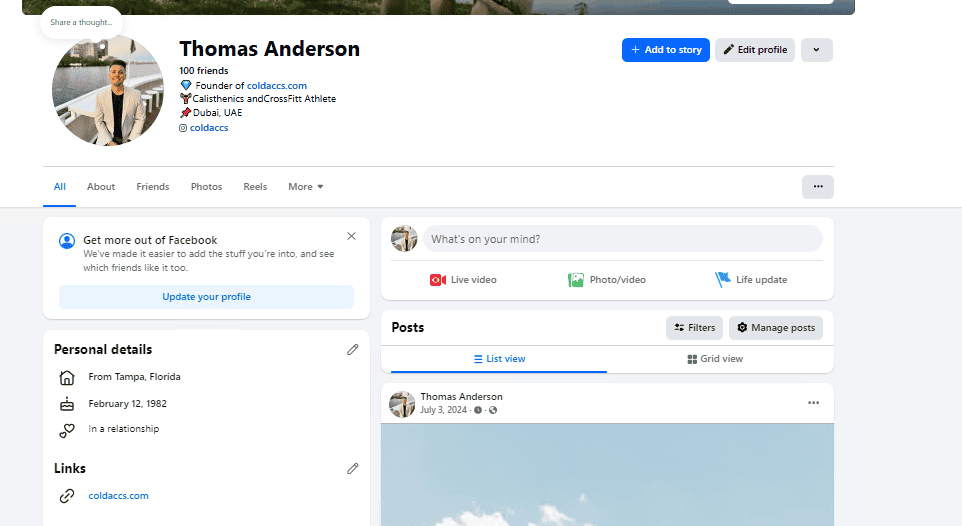Click the pencil icon beside Links
The height and width of the screenshot is (526, 962).
tap(352, 468)
